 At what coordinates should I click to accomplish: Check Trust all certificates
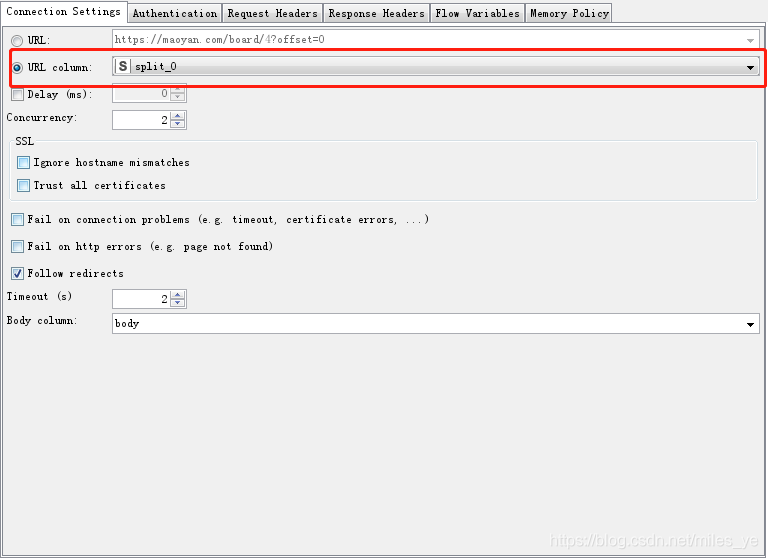tap(24, 185)
